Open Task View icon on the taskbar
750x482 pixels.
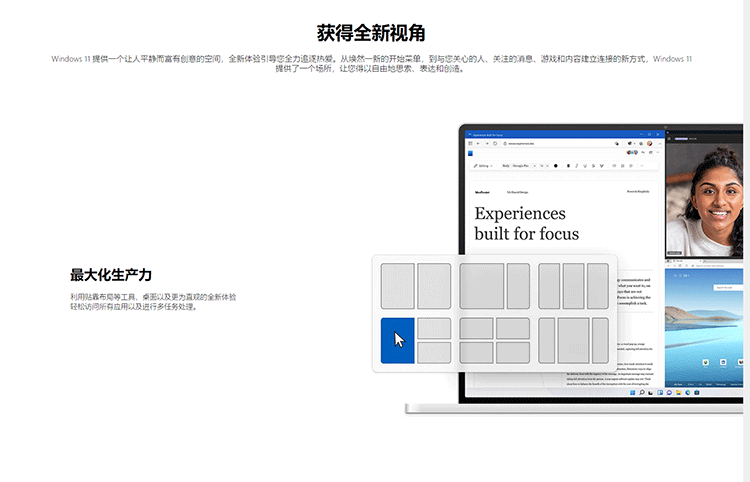pyautogui.click(x=651, y=393)
